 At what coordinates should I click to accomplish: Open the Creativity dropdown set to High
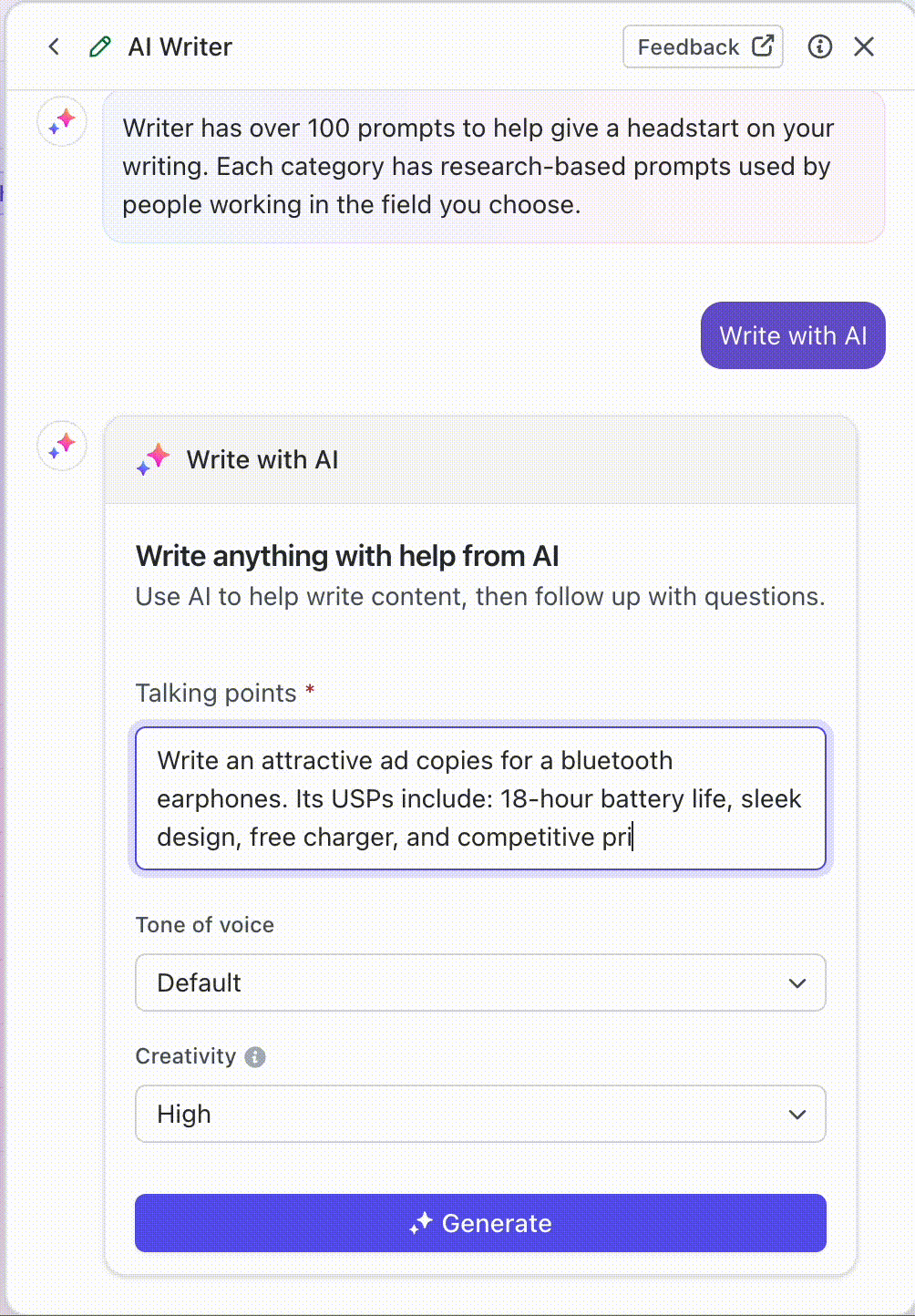(x=480, y=1114)
